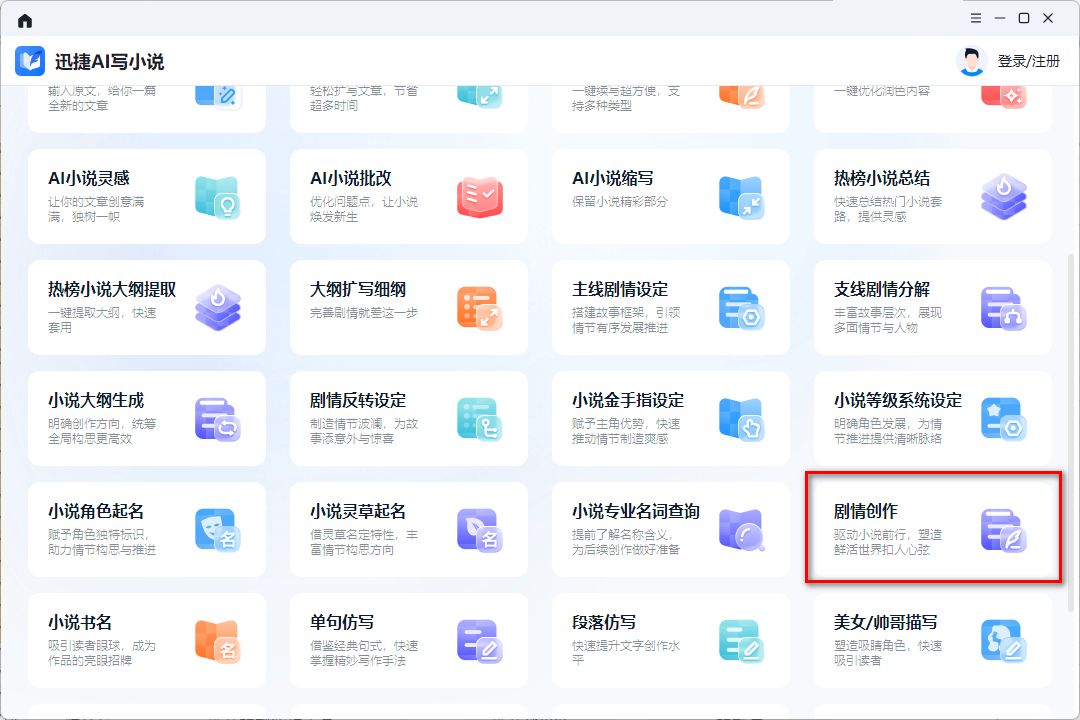1080x720 pixels.
Task: Open the AI小说缩写 title
Action: (x=612, y=178)
